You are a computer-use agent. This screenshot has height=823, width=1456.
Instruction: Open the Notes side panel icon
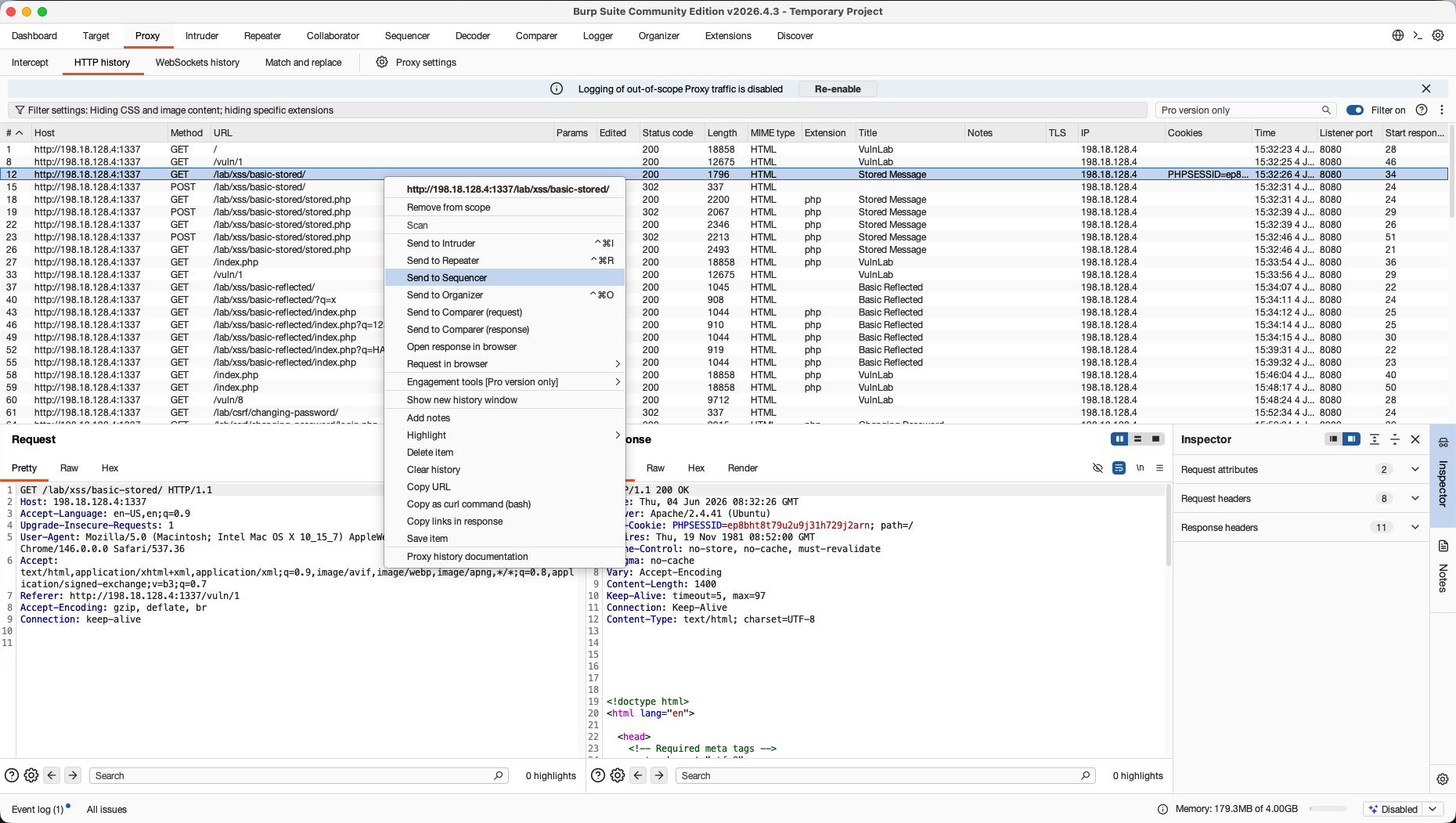(1443, 546)
